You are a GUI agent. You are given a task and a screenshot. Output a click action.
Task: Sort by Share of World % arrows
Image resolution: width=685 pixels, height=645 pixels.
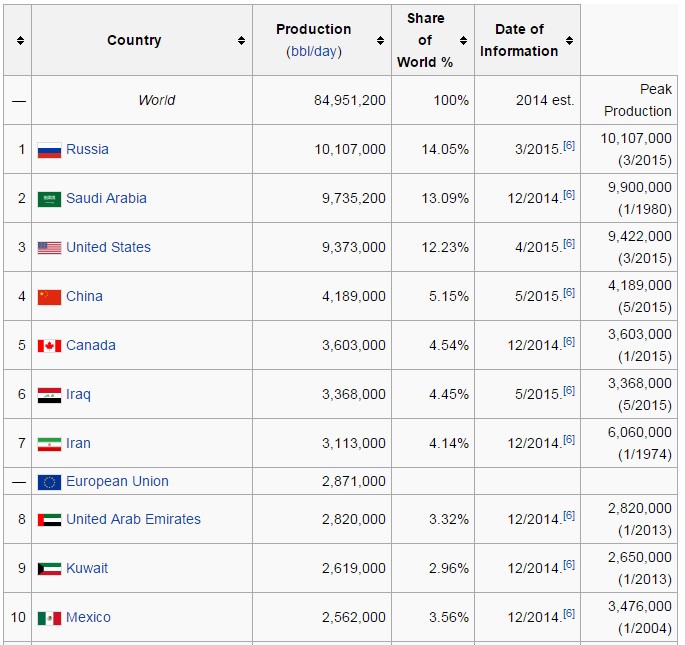click(463, 41)
